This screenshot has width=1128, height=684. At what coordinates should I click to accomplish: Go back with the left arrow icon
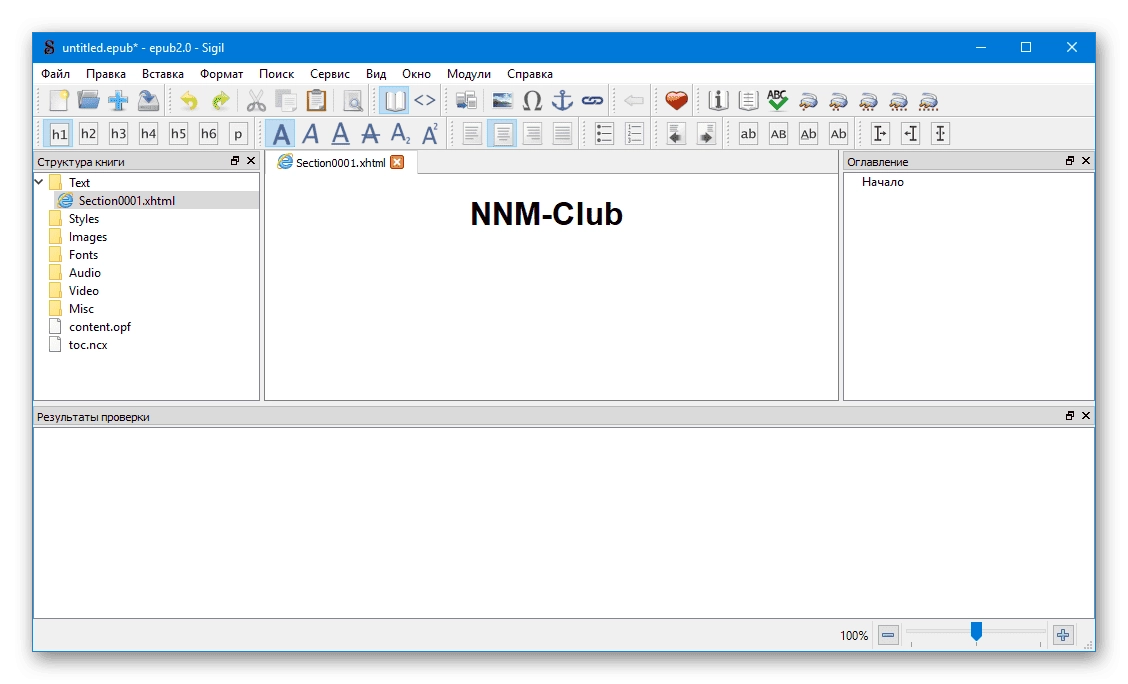[x=634, y=101]
